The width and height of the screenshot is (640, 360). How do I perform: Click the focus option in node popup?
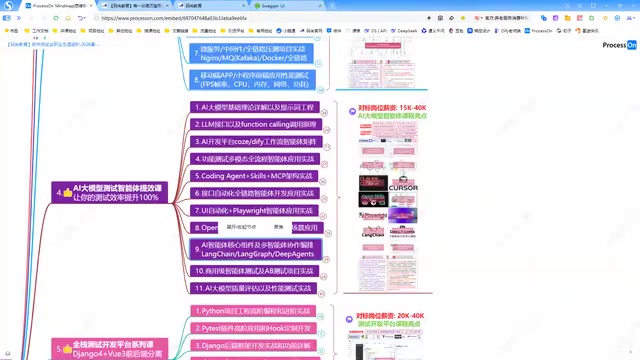coord(278,227)
